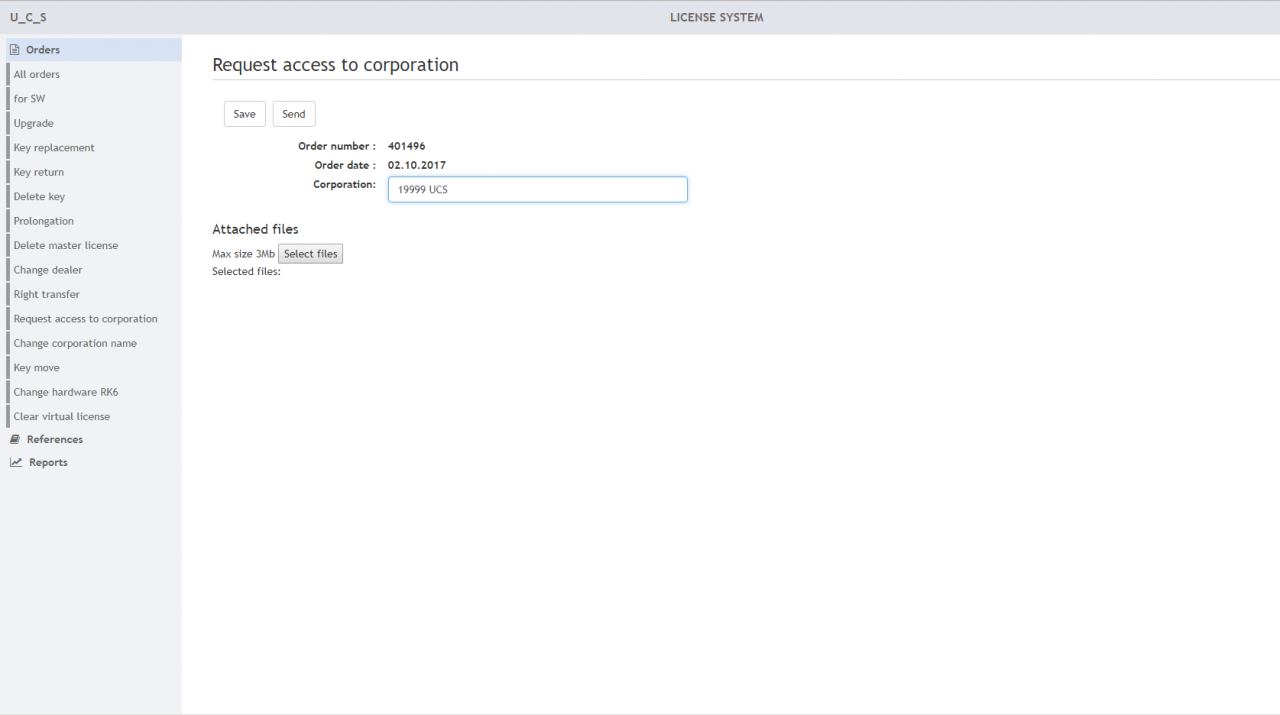Click the Reports chart icon

(16, 463)
